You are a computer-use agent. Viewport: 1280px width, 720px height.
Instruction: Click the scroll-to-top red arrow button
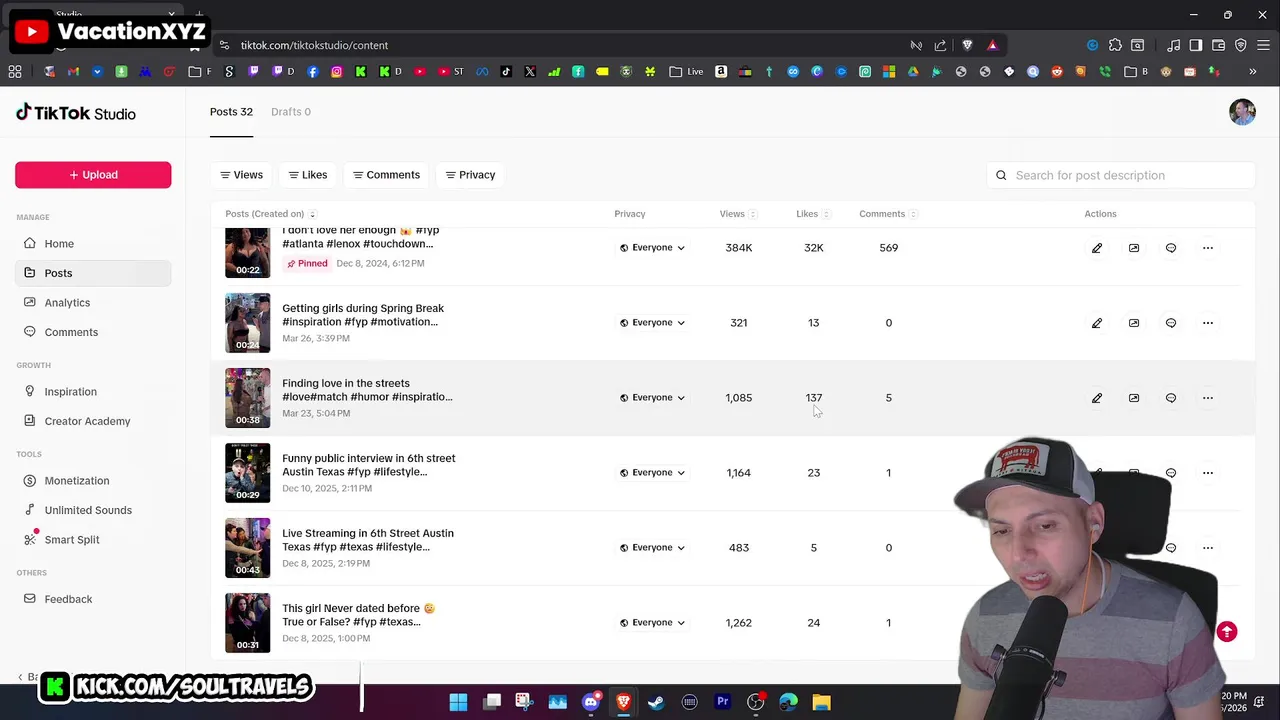[1227, 632]
